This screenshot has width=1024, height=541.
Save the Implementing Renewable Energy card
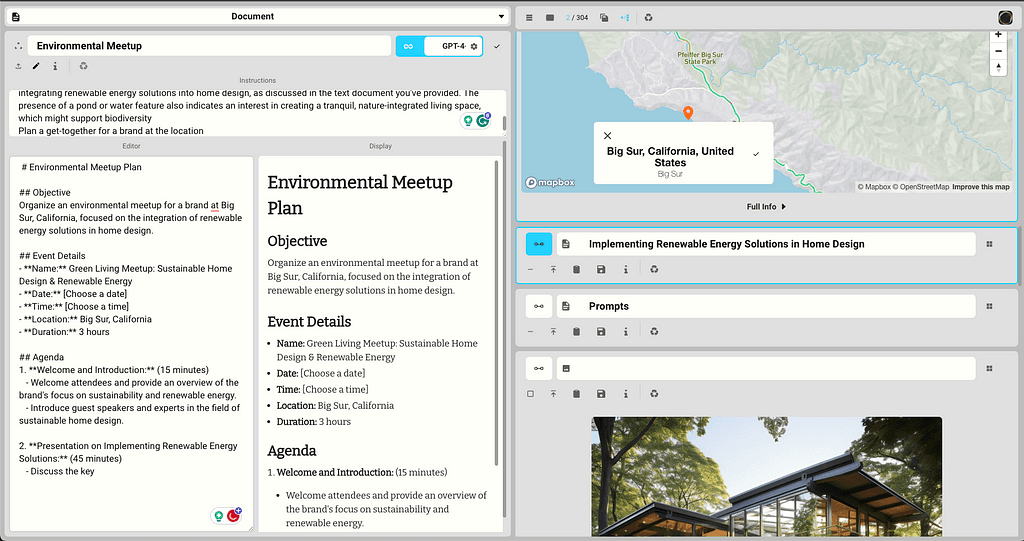point(601,269)
